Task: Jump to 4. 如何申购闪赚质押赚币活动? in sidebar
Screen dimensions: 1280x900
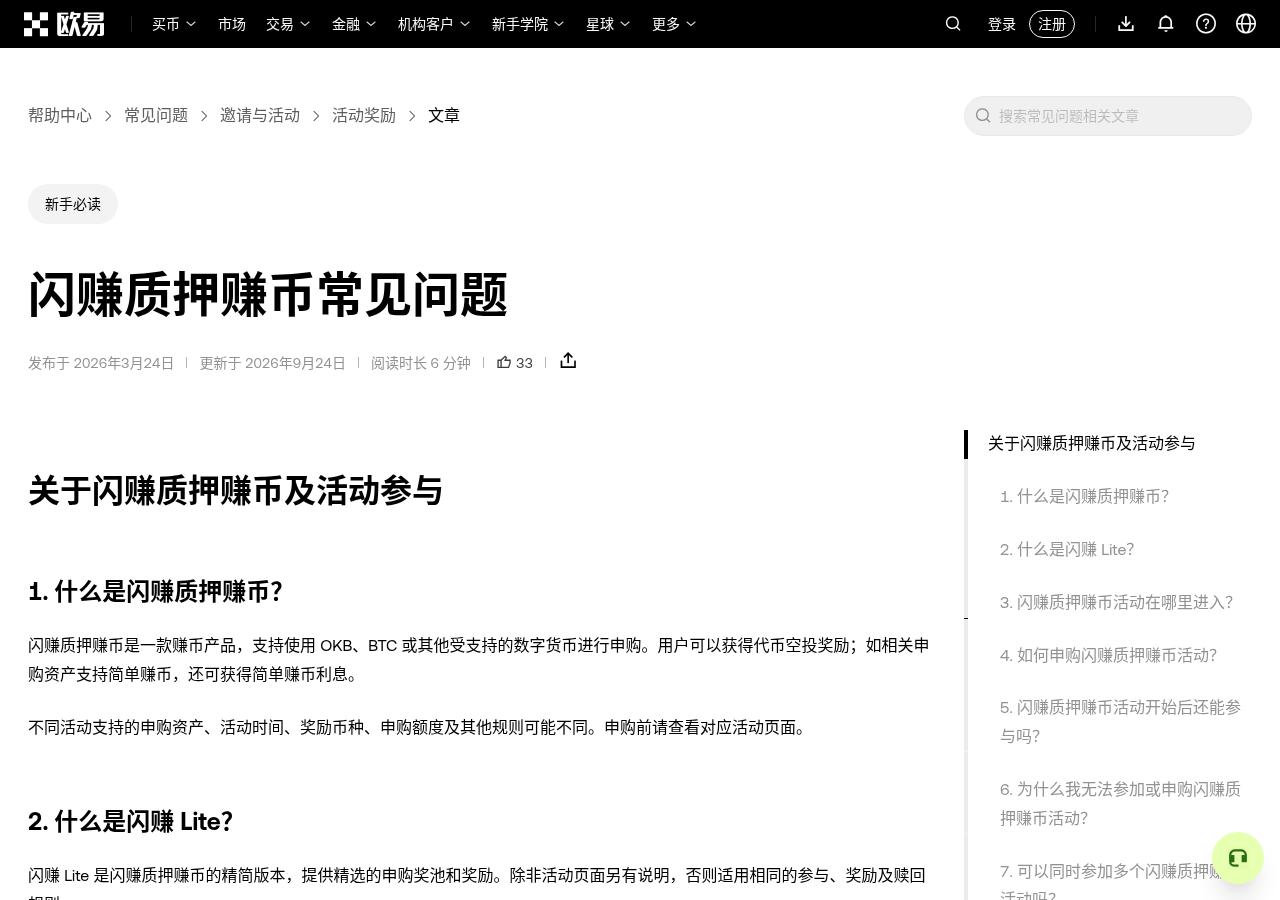Action: (x=1108, y=655)
